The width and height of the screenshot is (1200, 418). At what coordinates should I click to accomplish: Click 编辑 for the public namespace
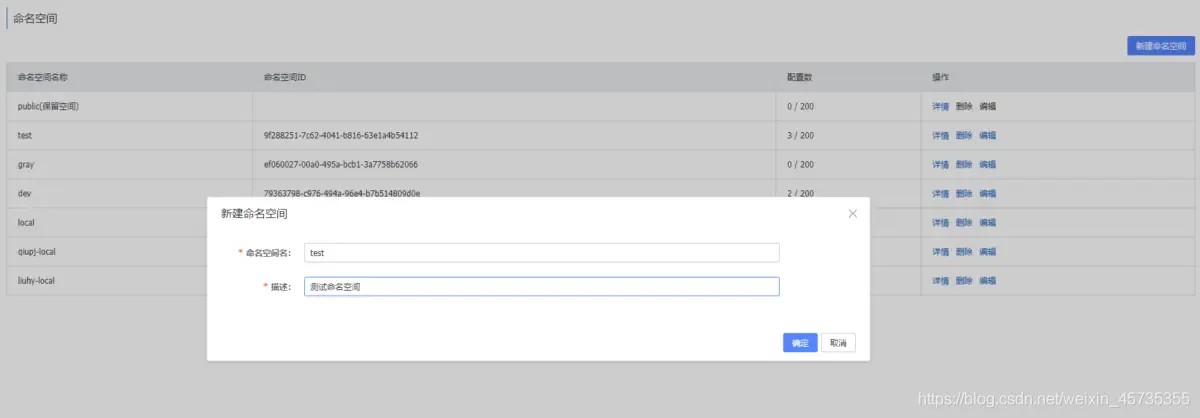pyautogui.click(x=987, y=106)
